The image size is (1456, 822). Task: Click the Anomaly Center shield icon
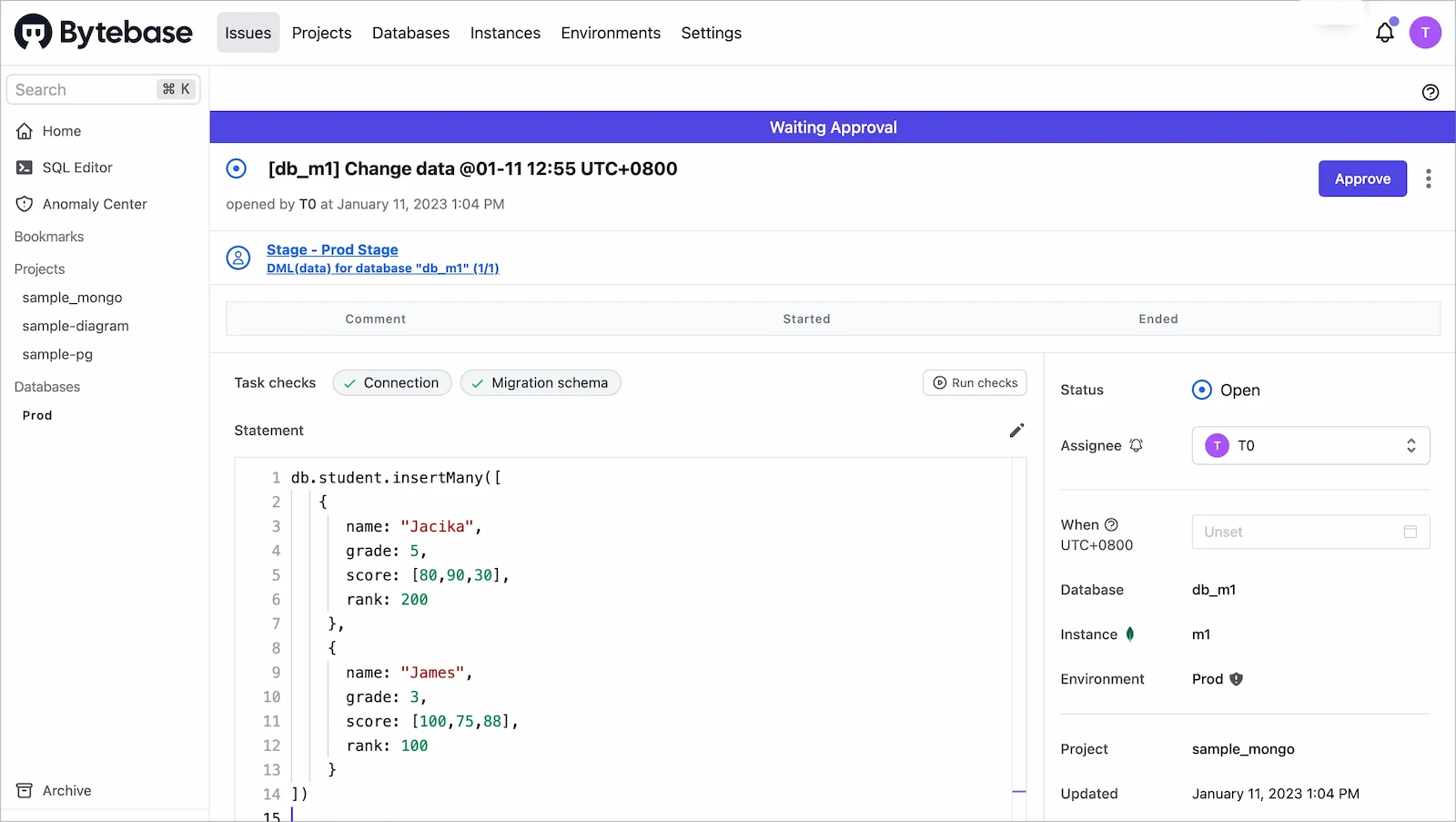25,204
